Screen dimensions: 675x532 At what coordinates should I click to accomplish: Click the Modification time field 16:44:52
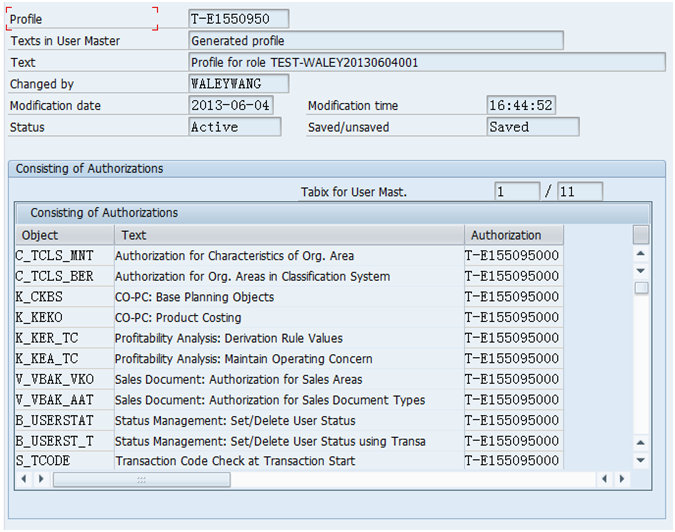[x=521, y=105]
